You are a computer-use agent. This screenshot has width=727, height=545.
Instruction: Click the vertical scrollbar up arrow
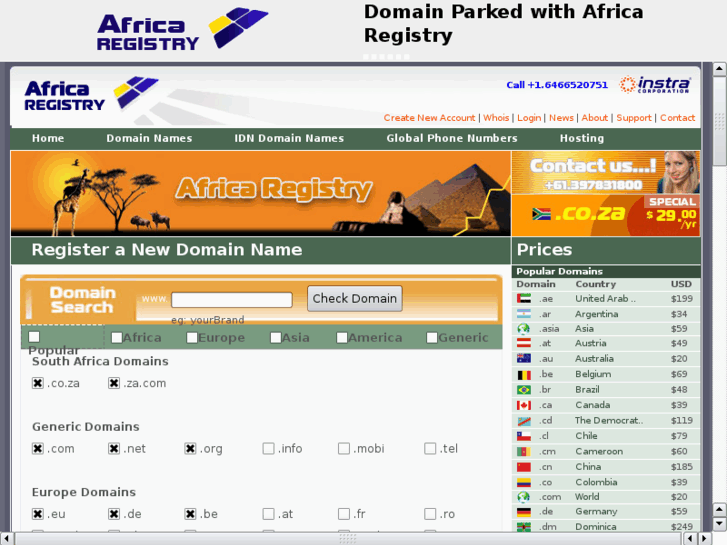click(719, 70)
